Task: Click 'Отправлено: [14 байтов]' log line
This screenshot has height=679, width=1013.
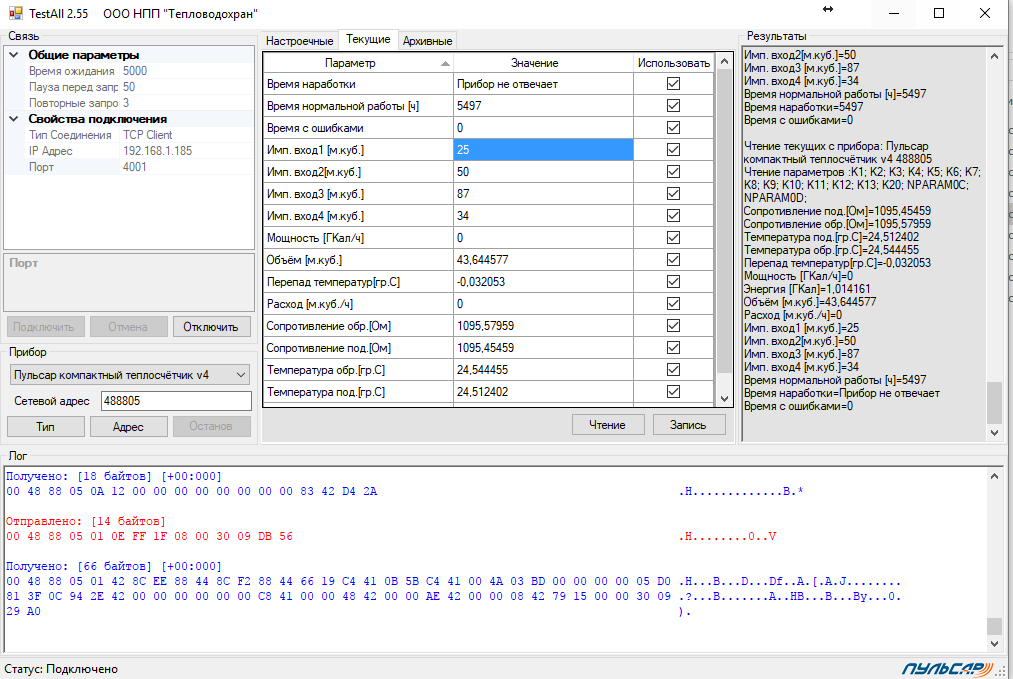Action: (x=85, y=521)
